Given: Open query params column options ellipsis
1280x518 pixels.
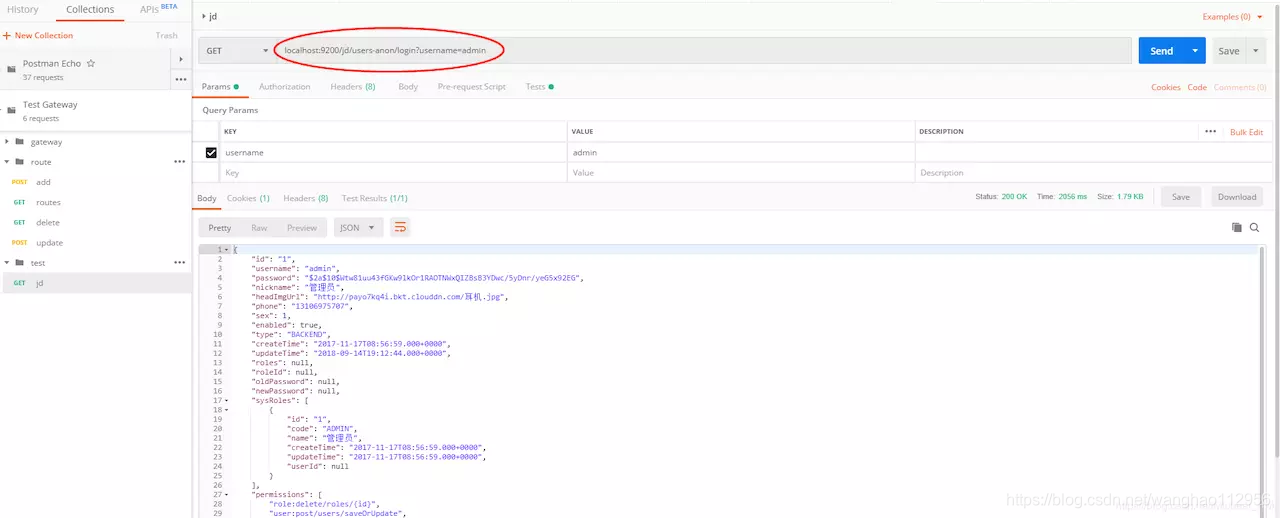Looking at the screenshot, I should click(x=1211, y=131).
